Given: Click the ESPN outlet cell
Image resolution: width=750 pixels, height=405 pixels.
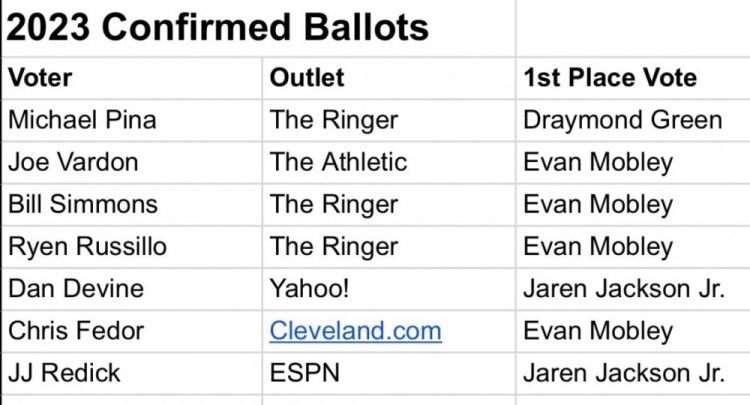Looking at the screenshot, I should (x=389, y=373).
